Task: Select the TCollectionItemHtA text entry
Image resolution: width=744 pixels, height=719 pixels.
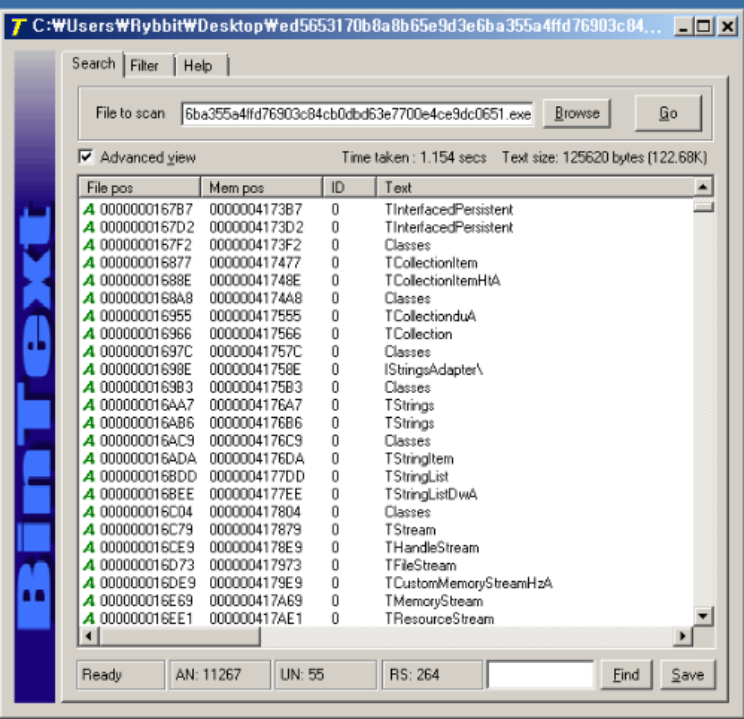Action: (x=442, y=280)
